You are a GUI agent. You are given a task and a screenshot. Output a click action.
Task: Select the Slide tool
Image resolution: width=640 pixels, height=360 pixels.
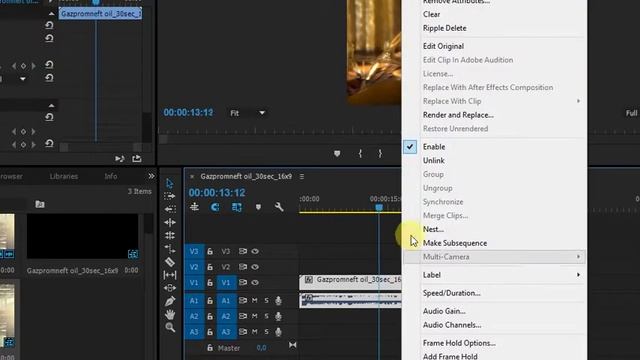(x=170, y=288)
